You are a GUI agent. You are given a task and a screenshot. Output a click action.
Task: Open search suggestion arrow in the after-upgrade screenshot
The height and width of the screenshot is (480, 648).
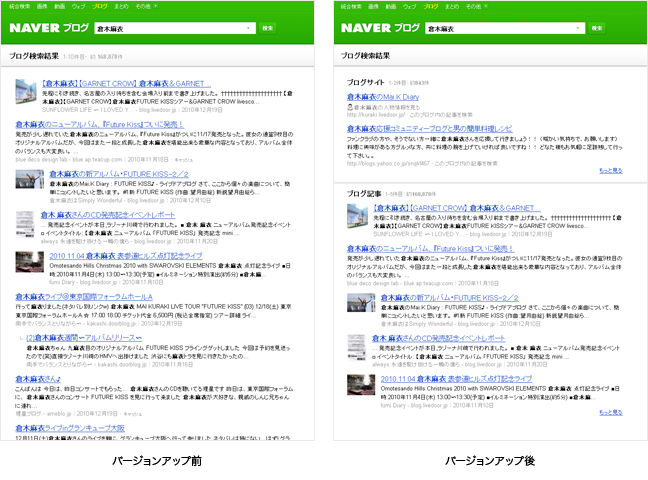[578, 28]
